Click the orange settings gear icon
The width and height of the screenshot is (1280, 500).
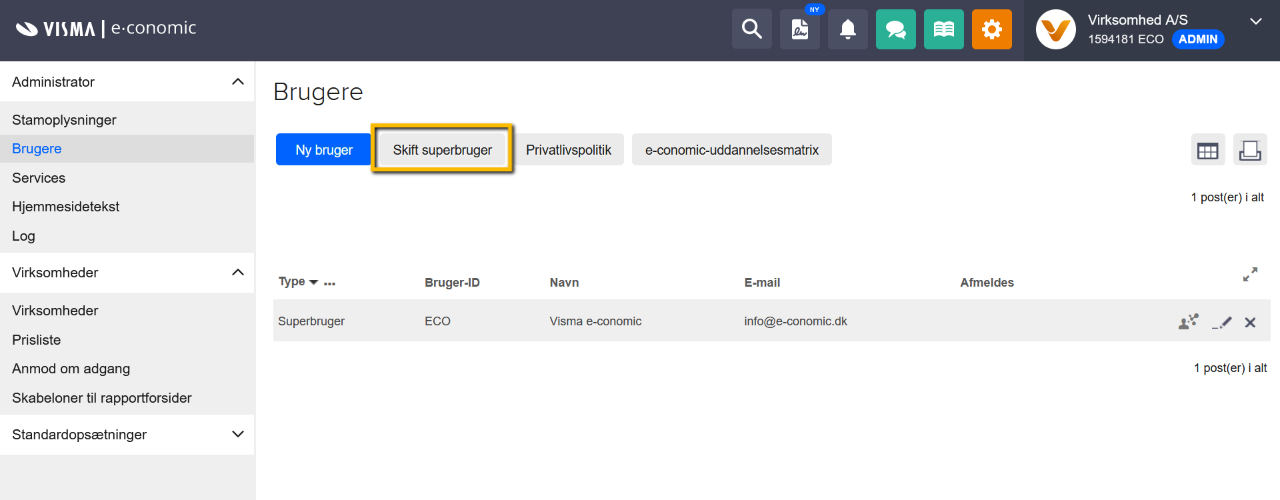tap(992, 29)
